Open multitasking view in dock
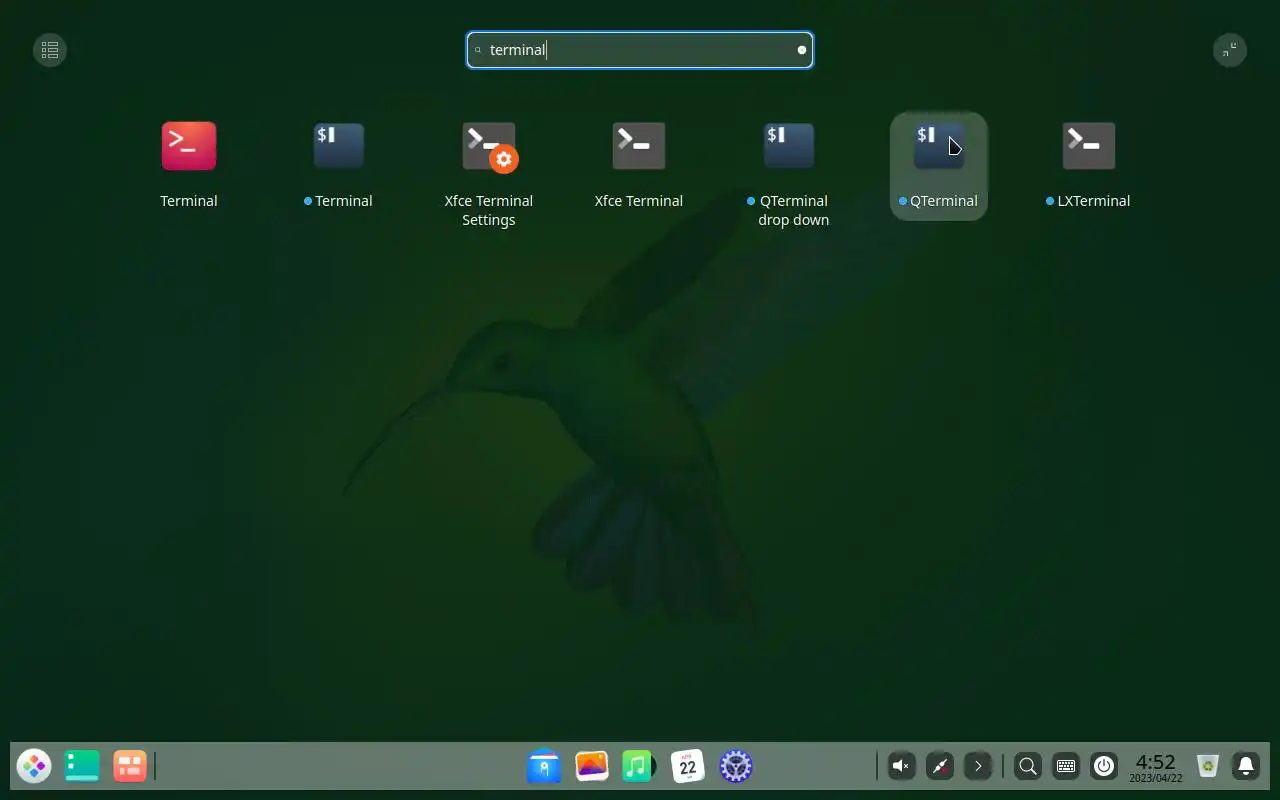The image size is (1280, 800). pyautogui.click(x=130, y=767)
